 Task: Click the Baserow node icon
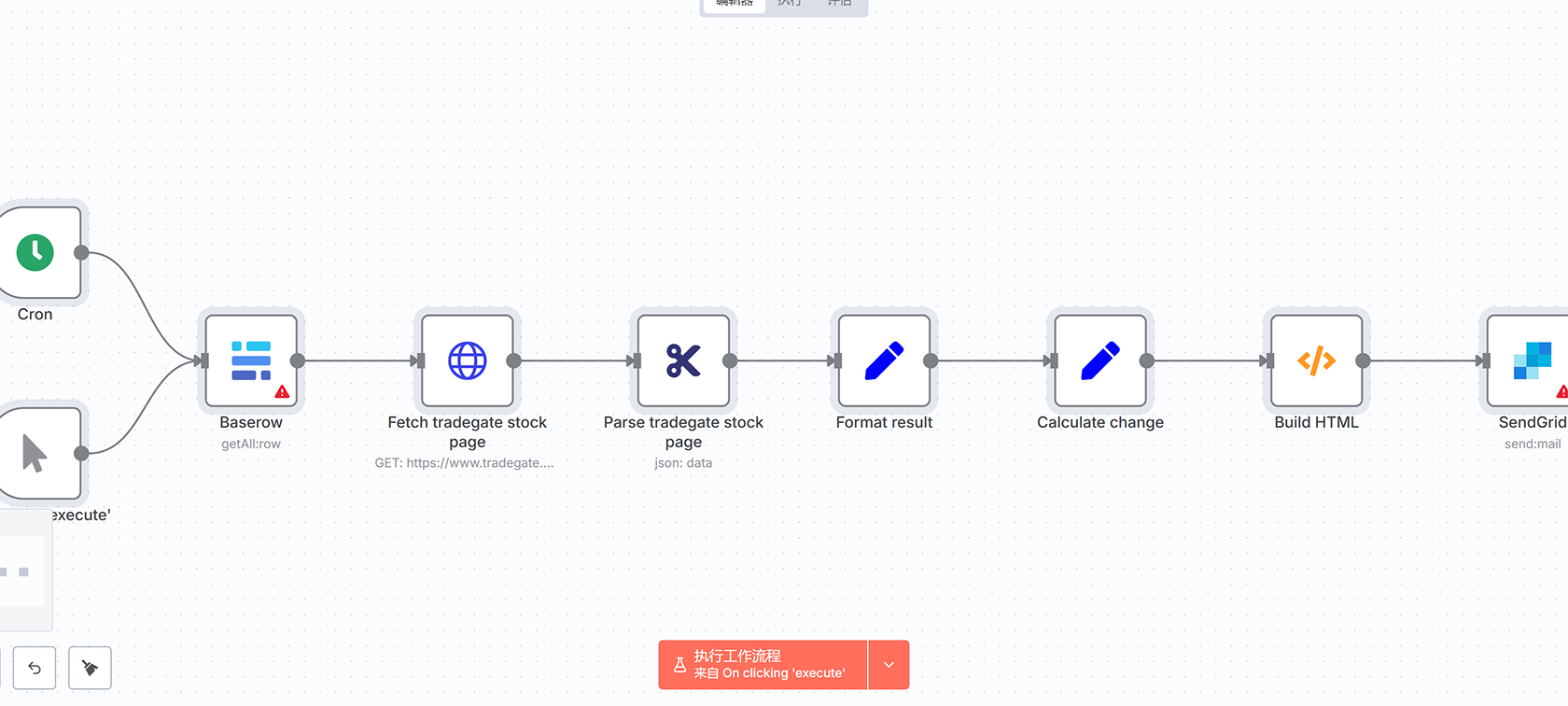coord(250,360)
